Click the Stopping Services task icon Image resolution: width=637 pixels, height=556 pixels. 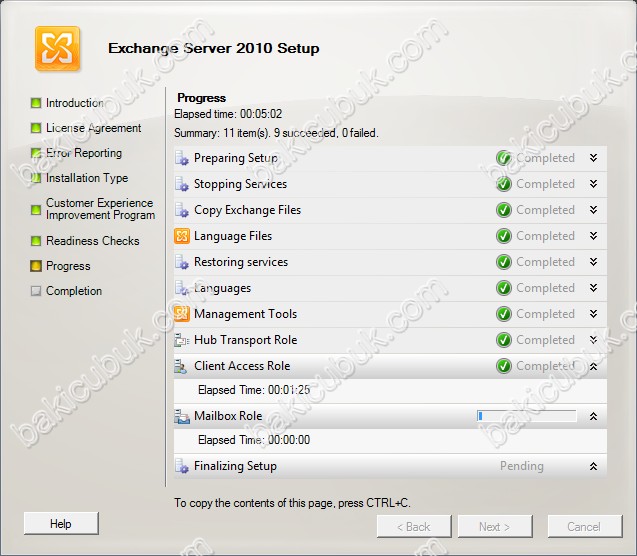tap(182, 184)
